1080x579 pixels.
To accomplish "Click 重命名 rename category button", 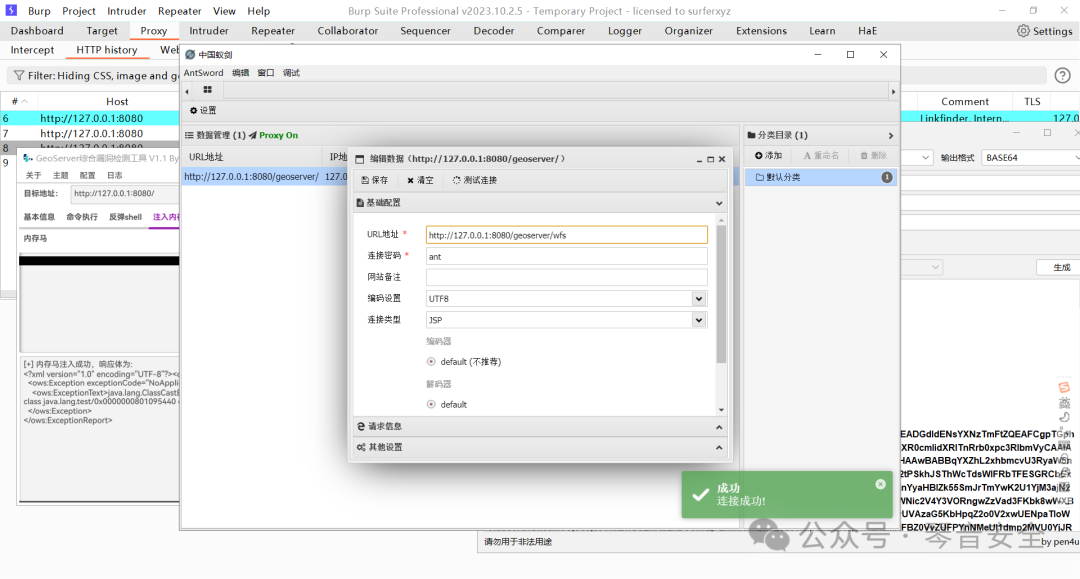I will (821, 156).
